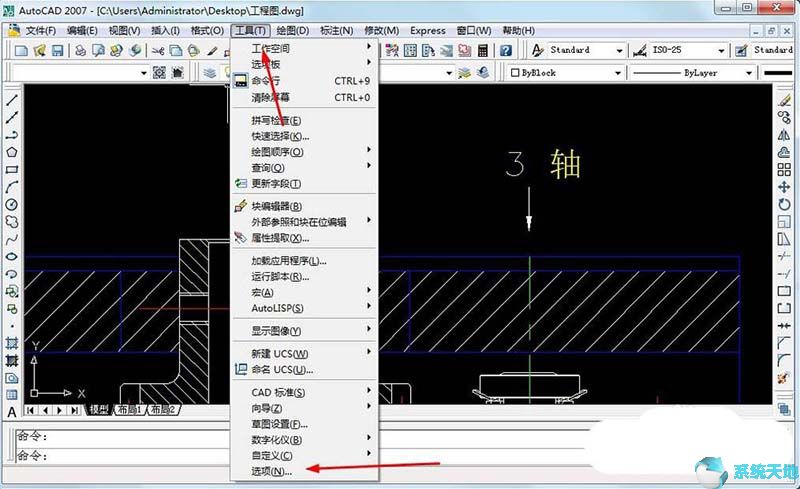The height and width of the screenshot is (489, 800).
Task: Open the 文件(F) menu
Action: point(40,31)
